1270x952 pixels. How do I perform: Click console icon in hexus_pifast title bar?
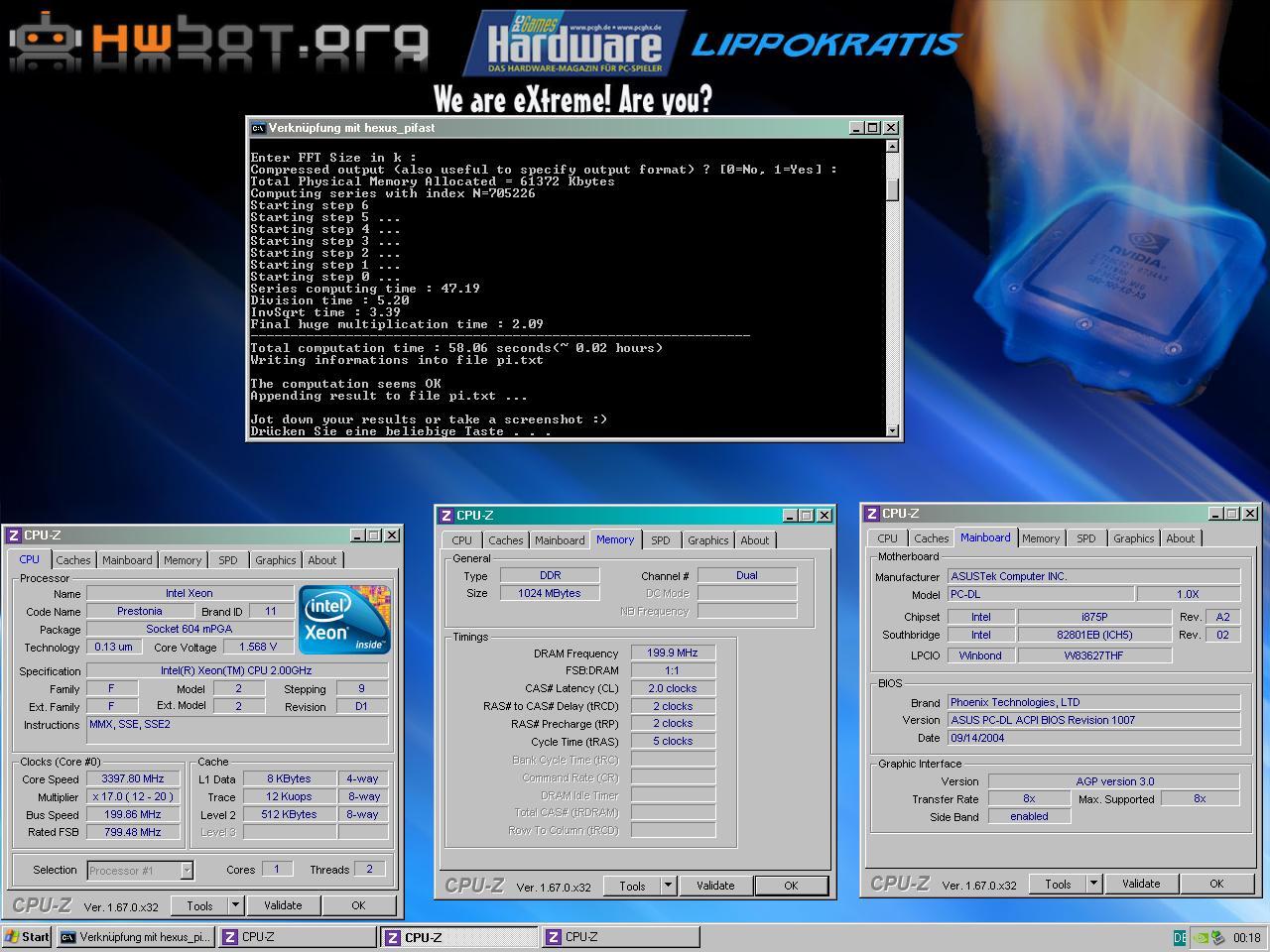click(x=258, y=128)
